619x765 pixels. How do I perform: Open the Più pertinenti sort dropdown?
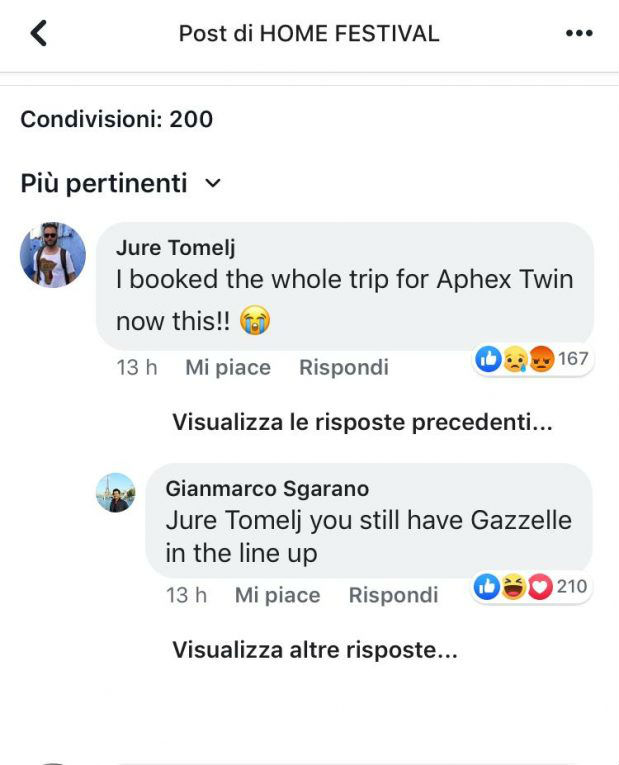click(x=121, y=184)
